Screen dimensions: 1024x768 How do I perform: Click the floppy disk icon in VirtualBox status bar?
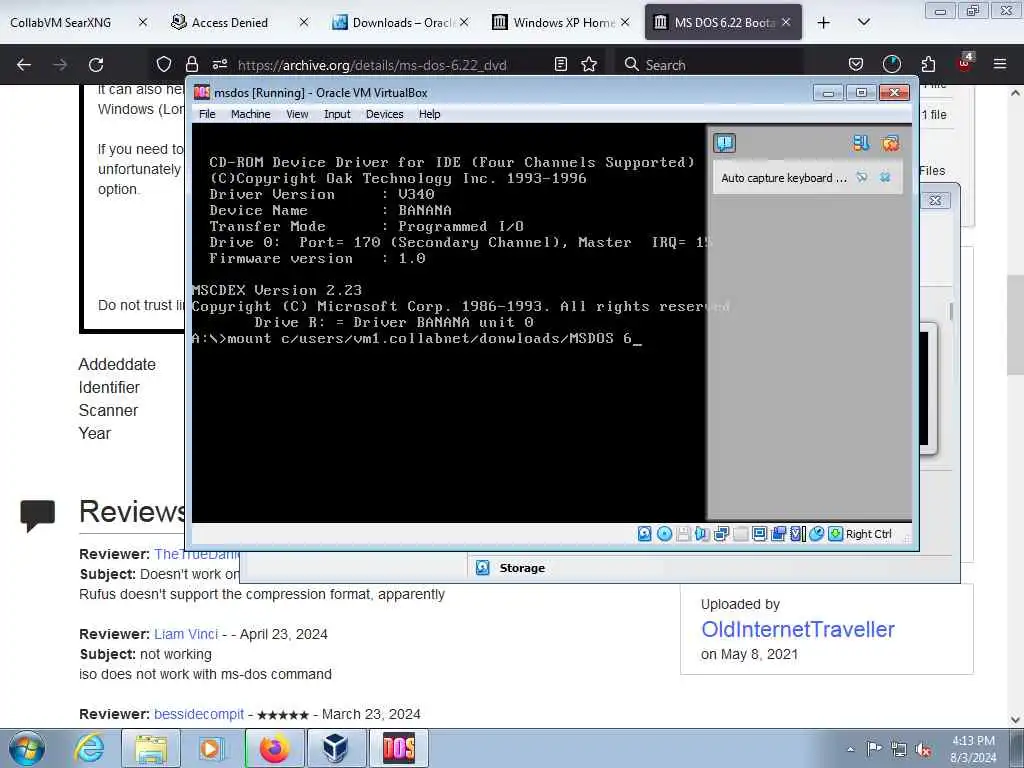point(683,534)
